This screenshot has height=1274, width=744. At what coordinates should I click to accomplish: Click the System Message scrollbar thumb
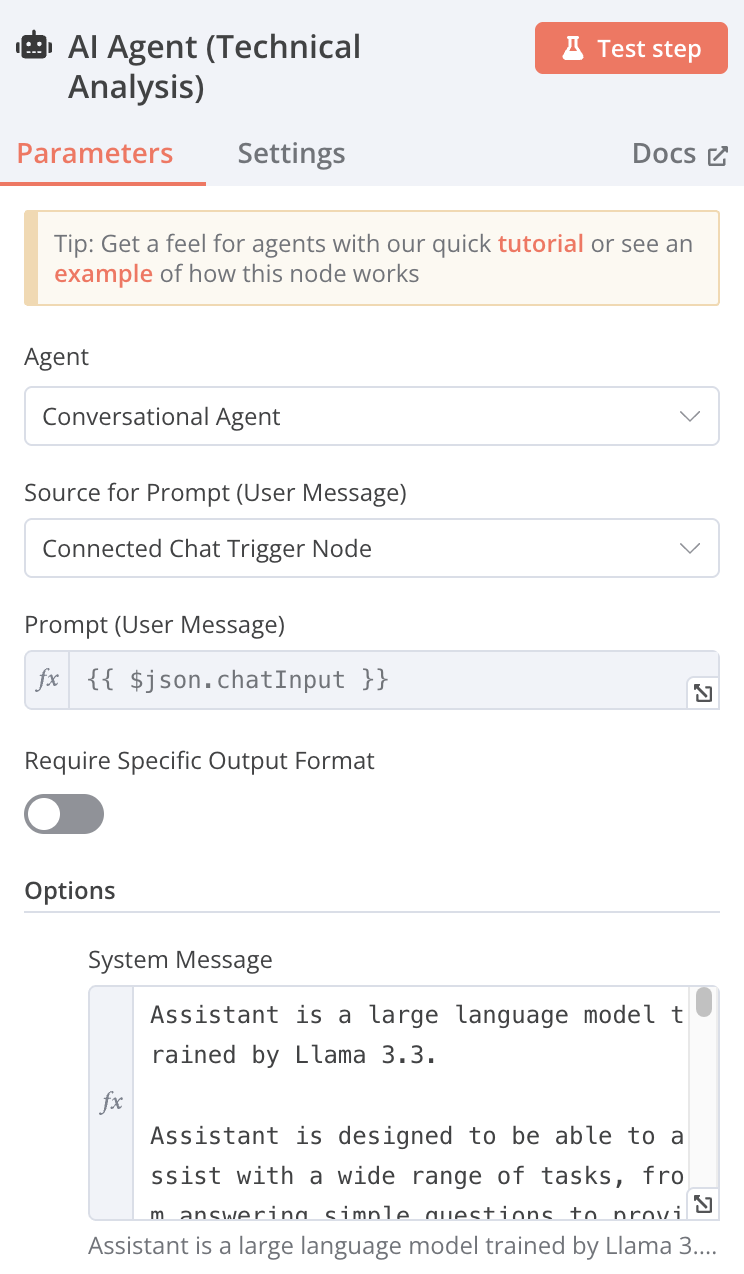click(x=704, y=1002)
